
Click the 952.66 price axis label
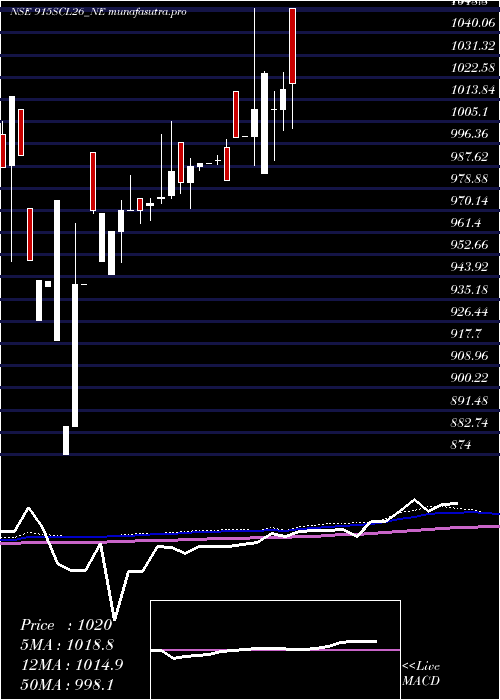[x=470, y=245]
